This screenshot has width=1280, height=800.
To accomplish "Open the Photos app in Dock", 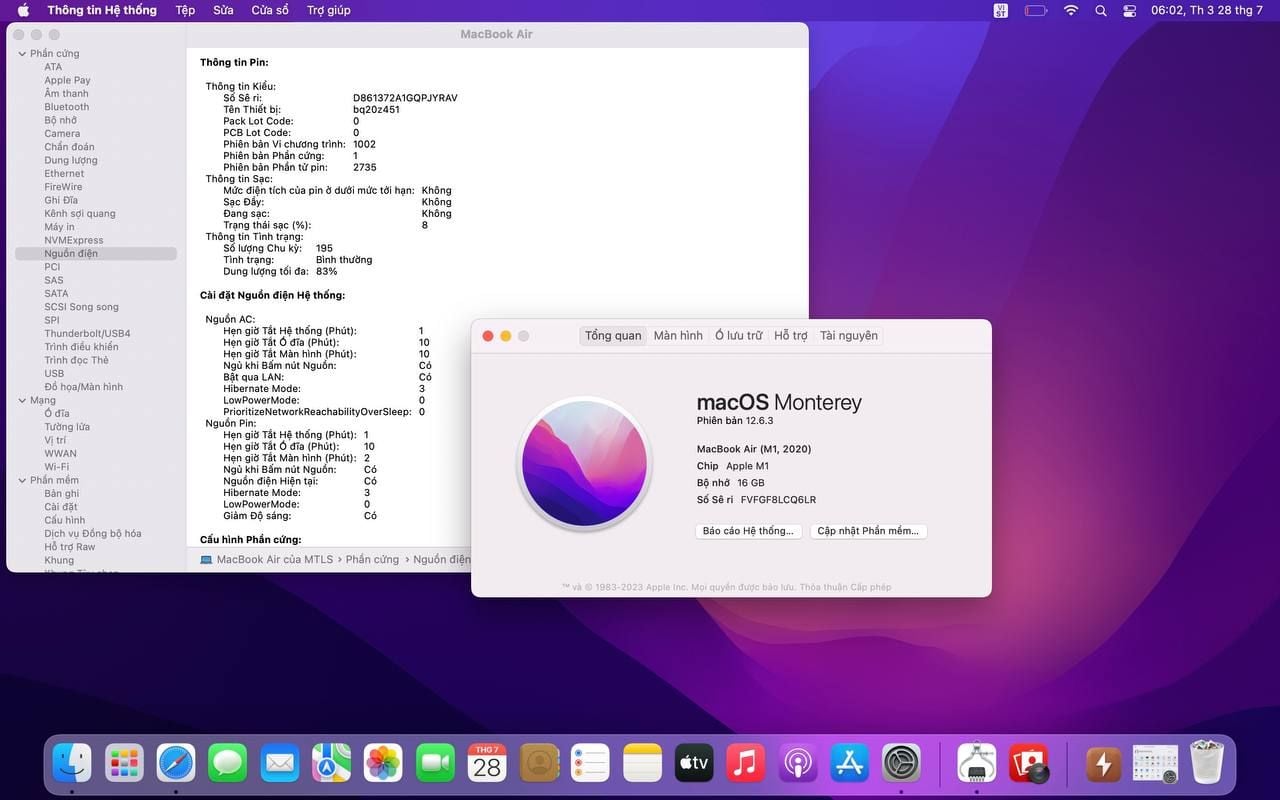I will click(383, 764).
